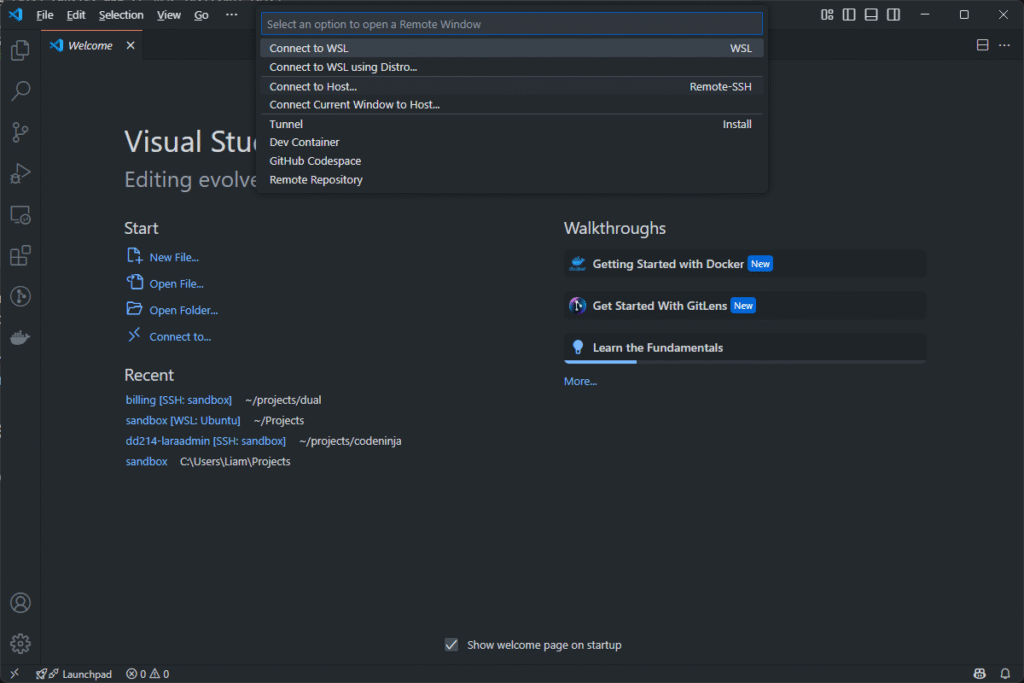Choose Connect Current Window to Host
The height and width of the screenshot is (683, 1024).
coord(511,104)
